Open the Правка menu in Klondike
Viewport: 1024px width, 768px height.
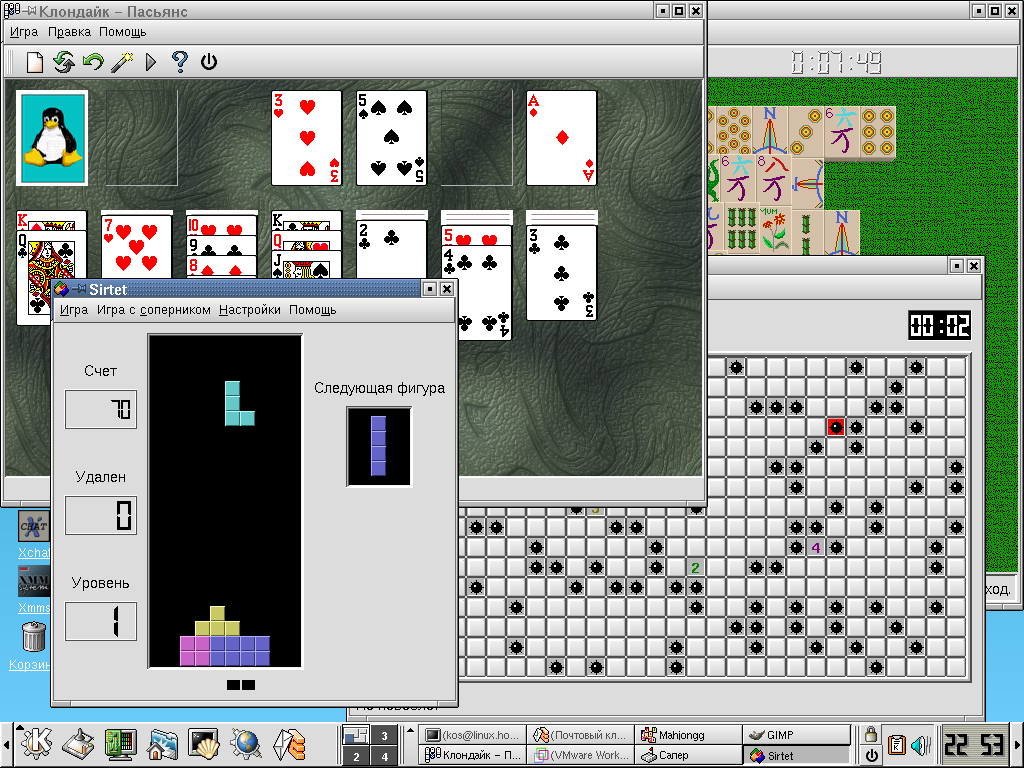pyautogui.click(x=69, y=32)
